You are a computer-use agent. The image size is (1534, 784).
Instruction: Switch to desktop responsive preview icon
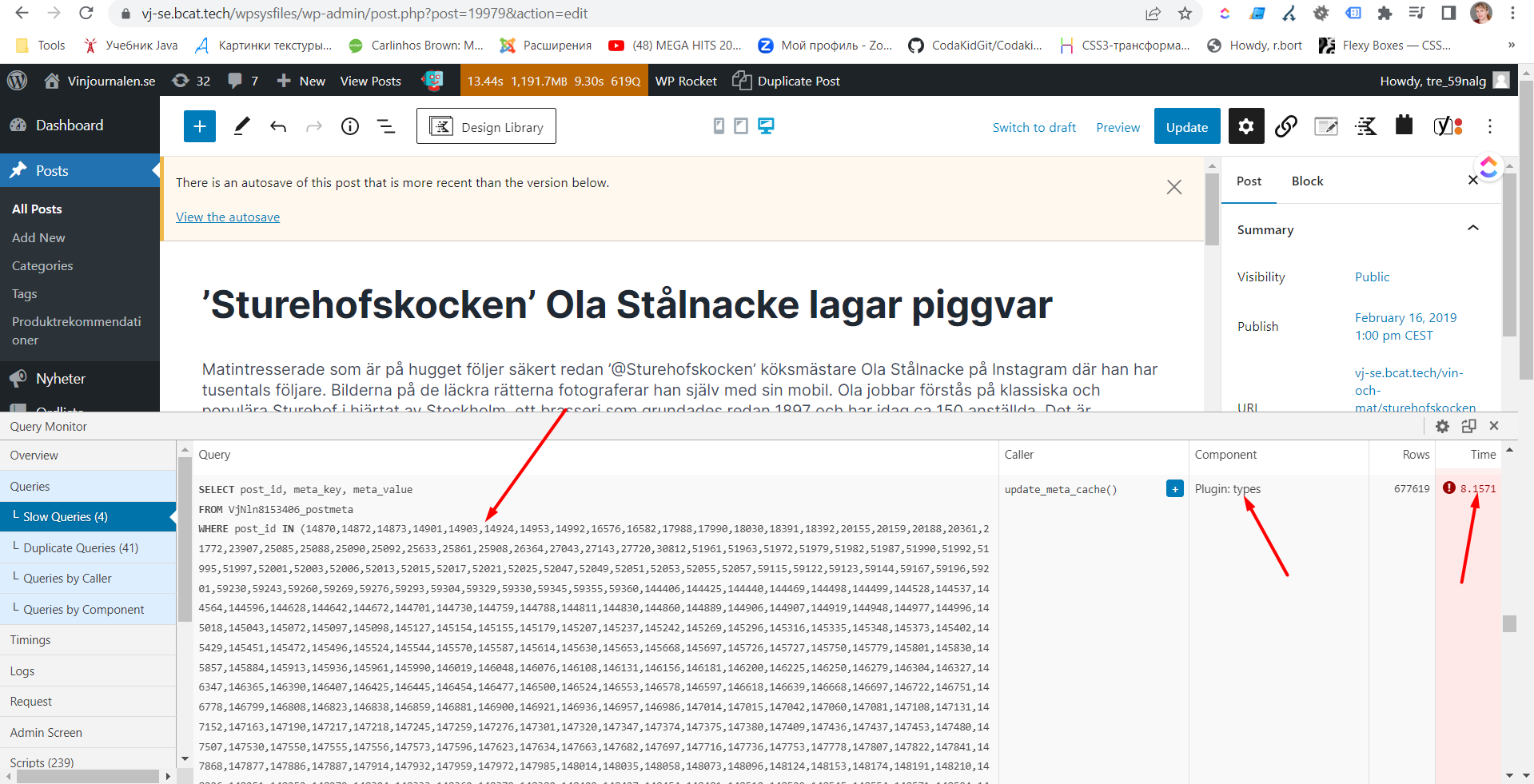766,125
